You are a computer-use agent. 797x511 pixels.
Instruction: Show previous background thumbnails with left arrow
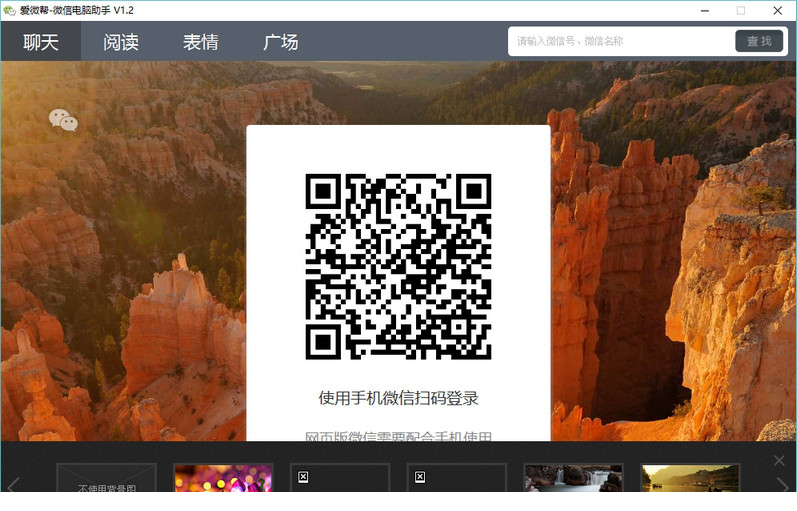13,485
